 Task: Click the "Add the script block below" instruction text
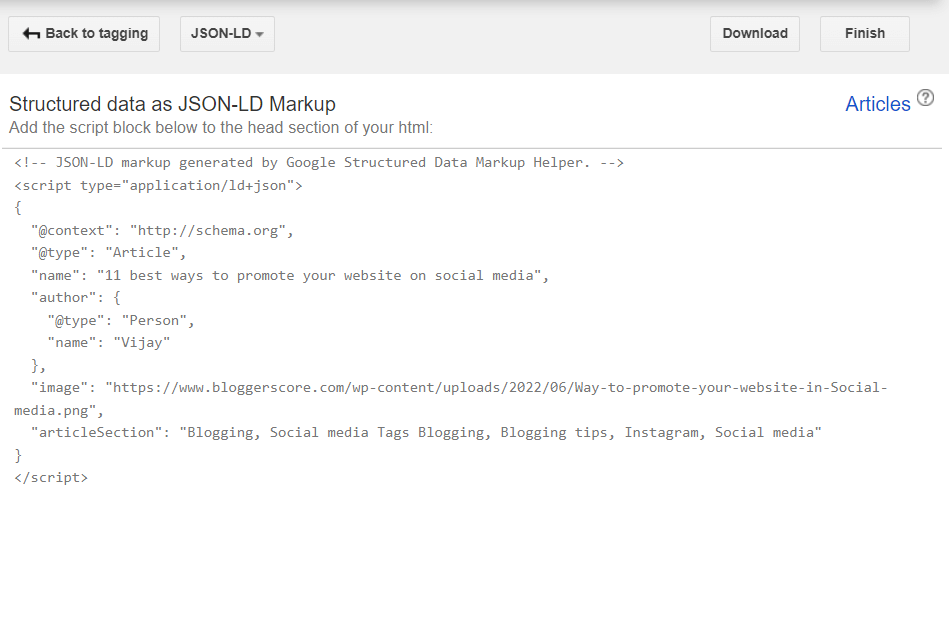pos(221,128)
